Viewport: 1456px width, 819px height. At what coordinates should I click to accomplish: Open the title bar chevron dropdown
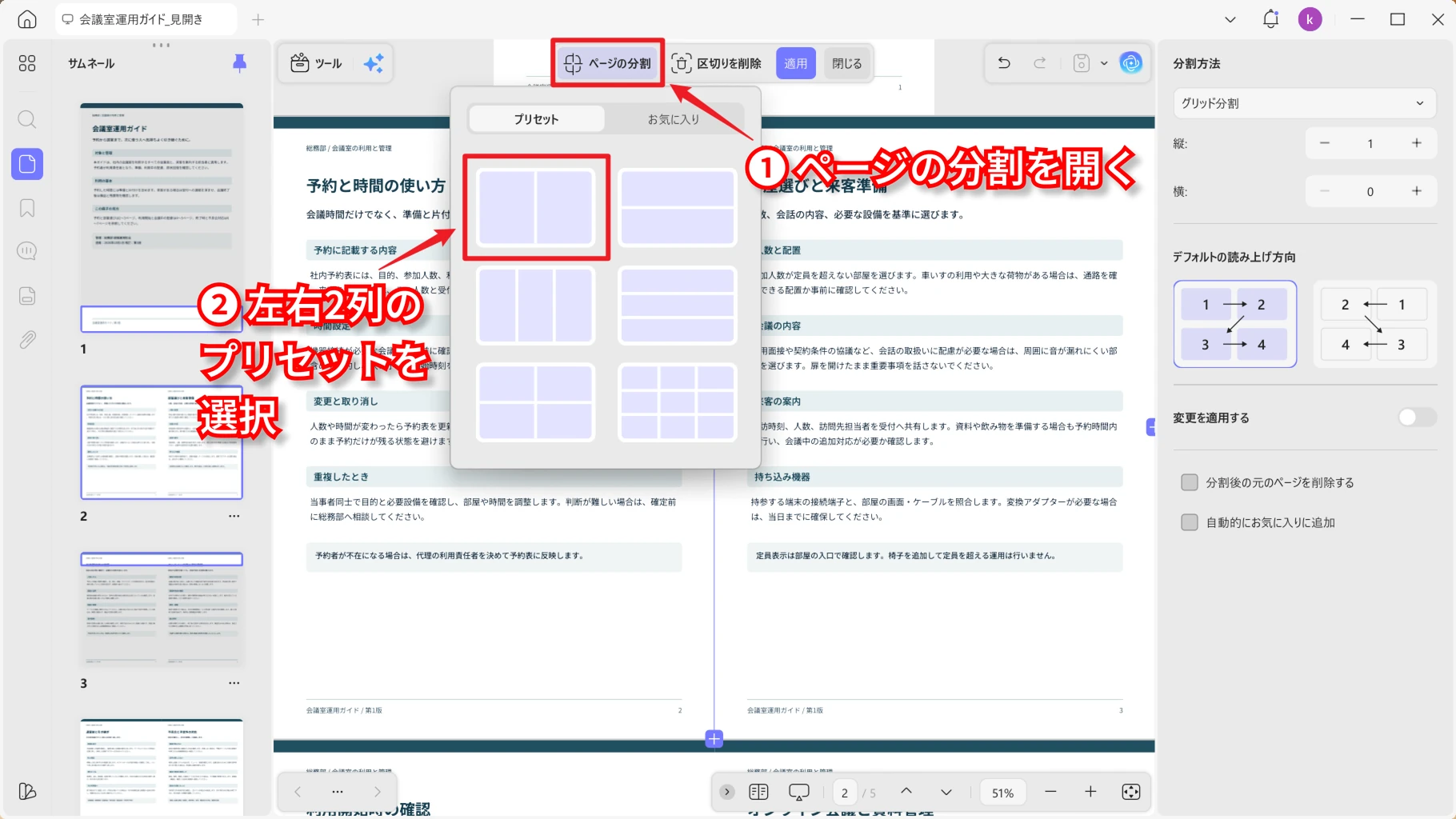(1230, 19)
